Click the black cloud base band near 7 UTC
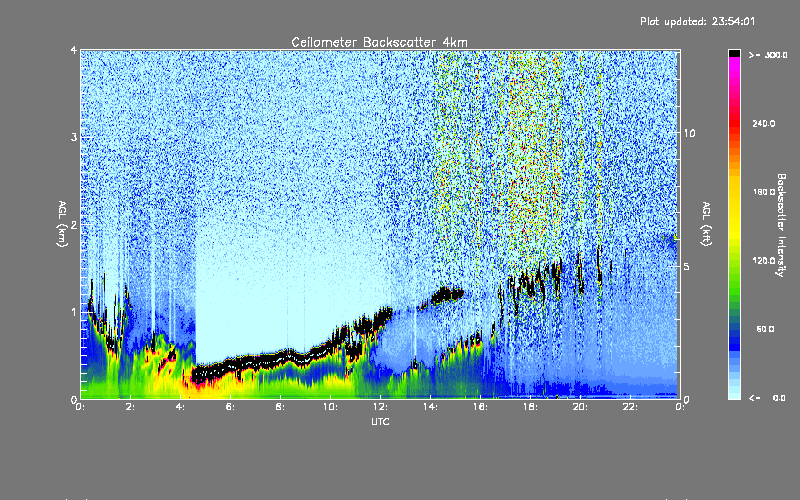 [x=255, y=363]
